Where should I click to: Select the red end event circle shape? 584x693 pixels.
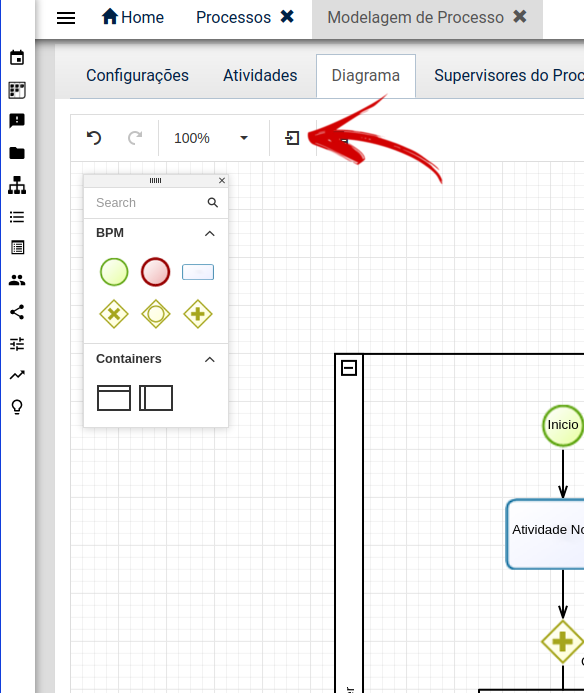coord(155,272)
